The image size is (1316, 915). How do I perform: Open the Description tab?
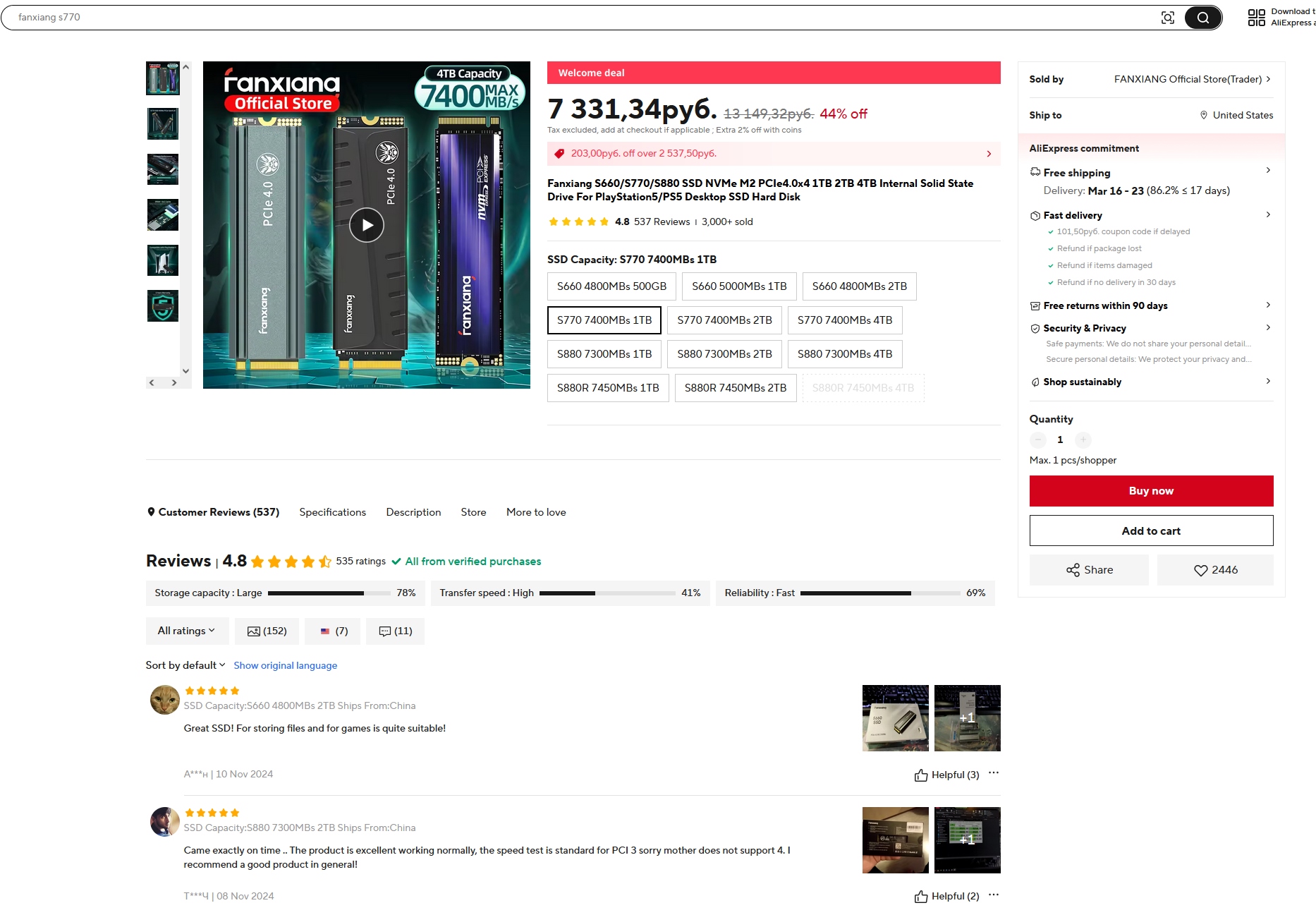tap(413, 512)
